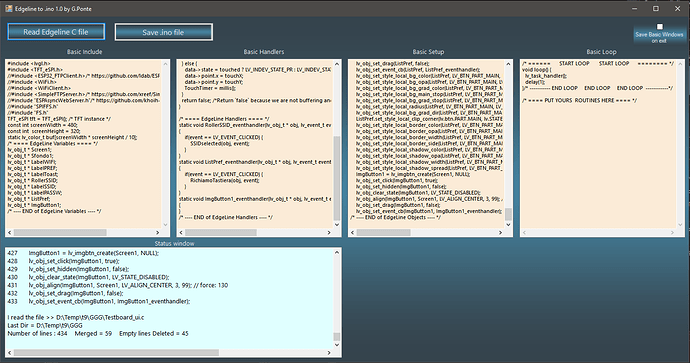
Task: Click left scroll arrow in Basic Setup pane
Action: coord(352,232)
